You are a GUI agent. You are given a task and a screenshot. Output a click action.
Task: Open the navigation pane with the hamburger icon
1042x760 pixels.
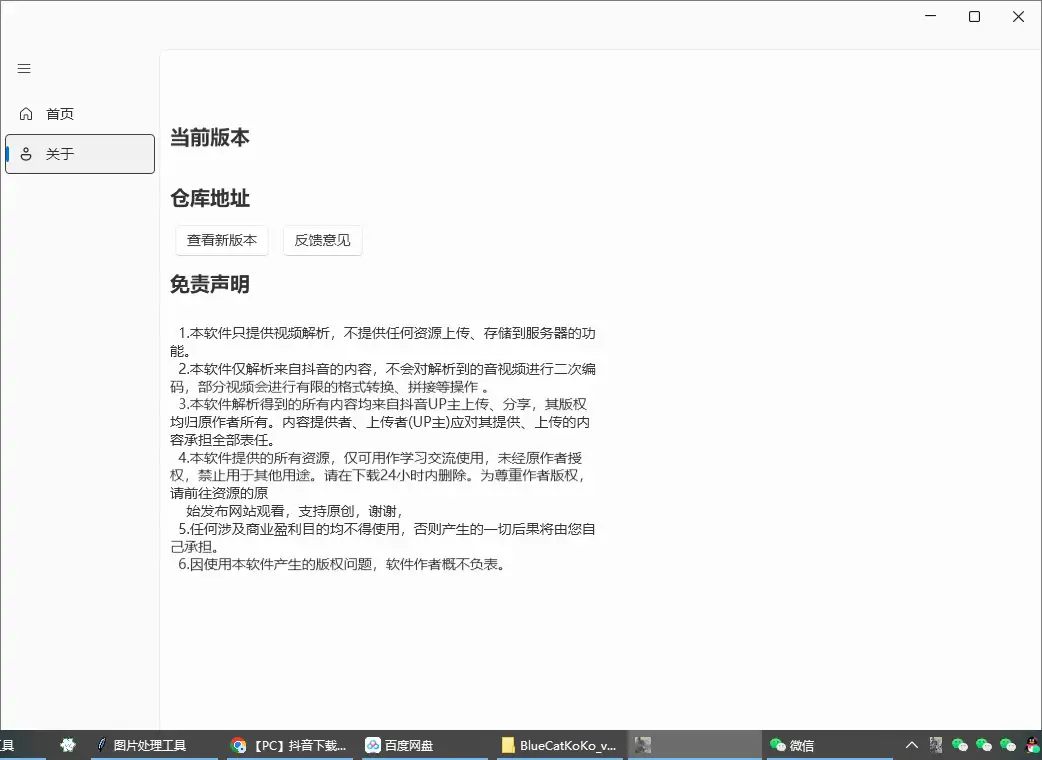[24, 68]
